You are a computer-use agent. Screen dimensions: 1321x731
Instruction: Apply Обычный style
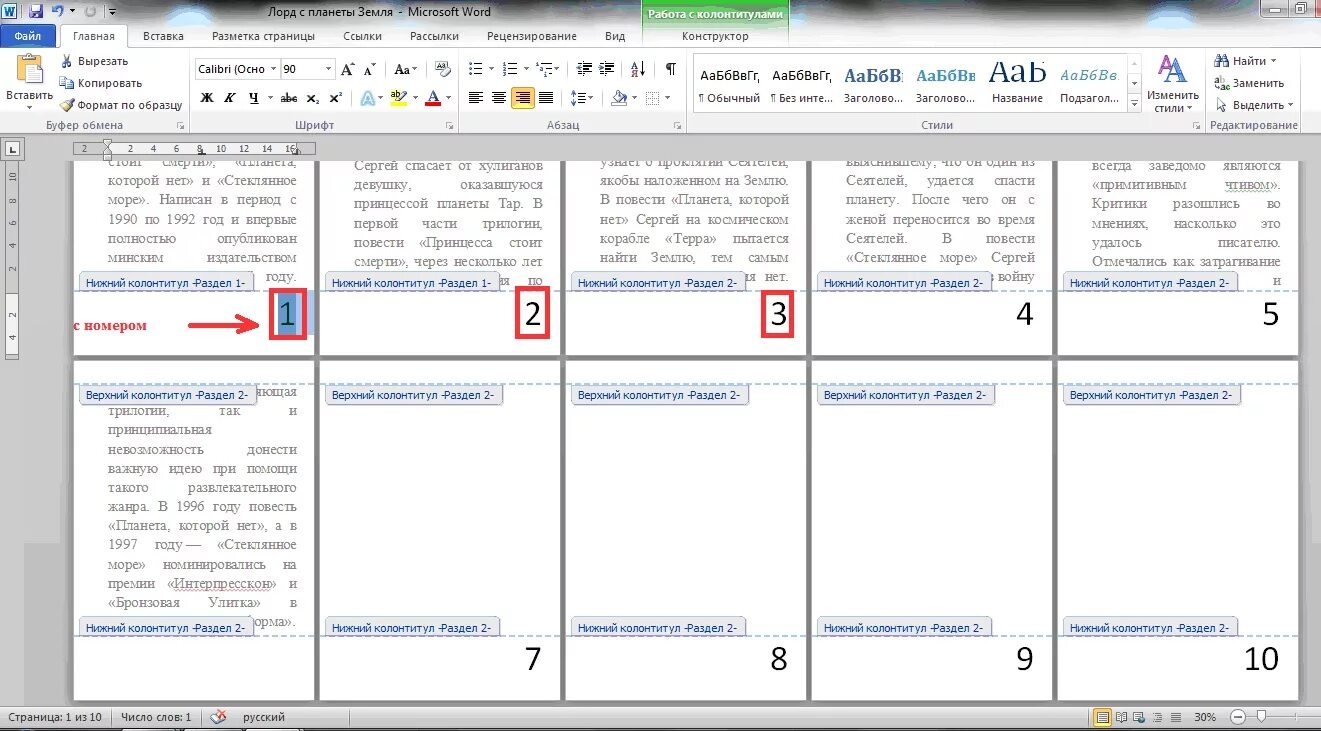pos(729,83)
